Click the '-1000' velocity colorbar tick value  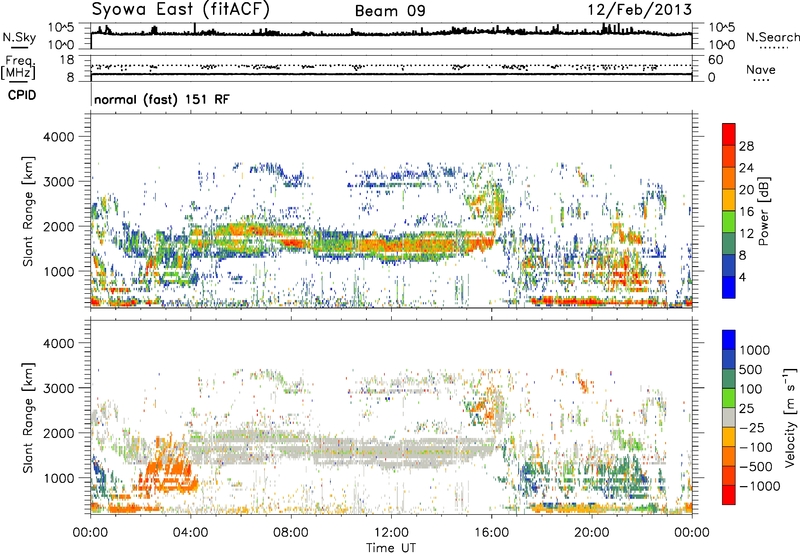760,486
